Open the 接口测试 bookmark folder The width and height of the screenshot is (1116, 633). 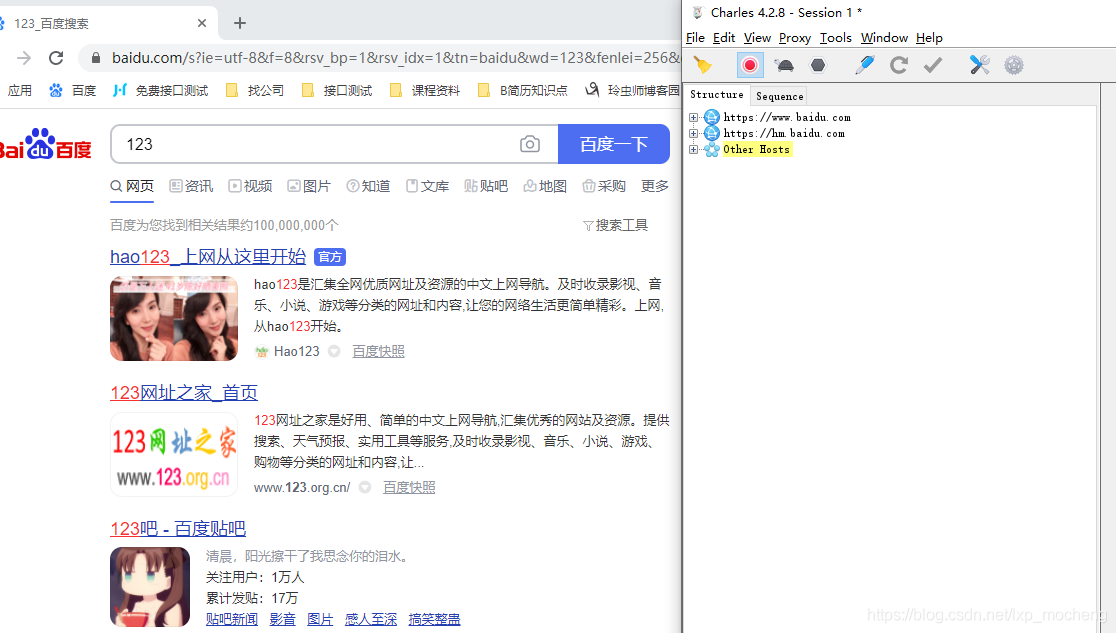pos(337,90)
